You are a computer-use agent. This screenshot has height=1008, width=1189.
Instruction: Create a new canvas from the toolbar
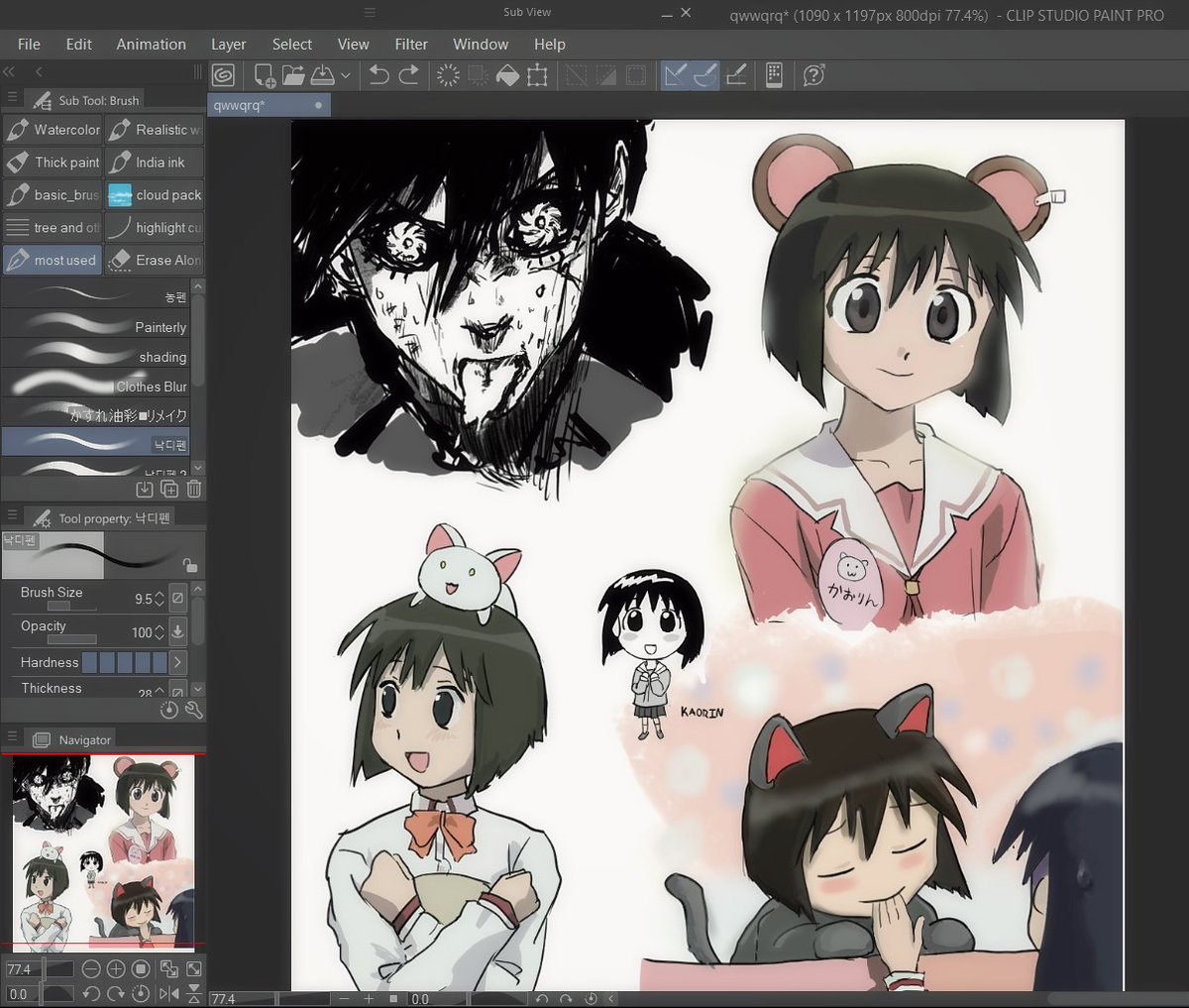coord(265,75)
